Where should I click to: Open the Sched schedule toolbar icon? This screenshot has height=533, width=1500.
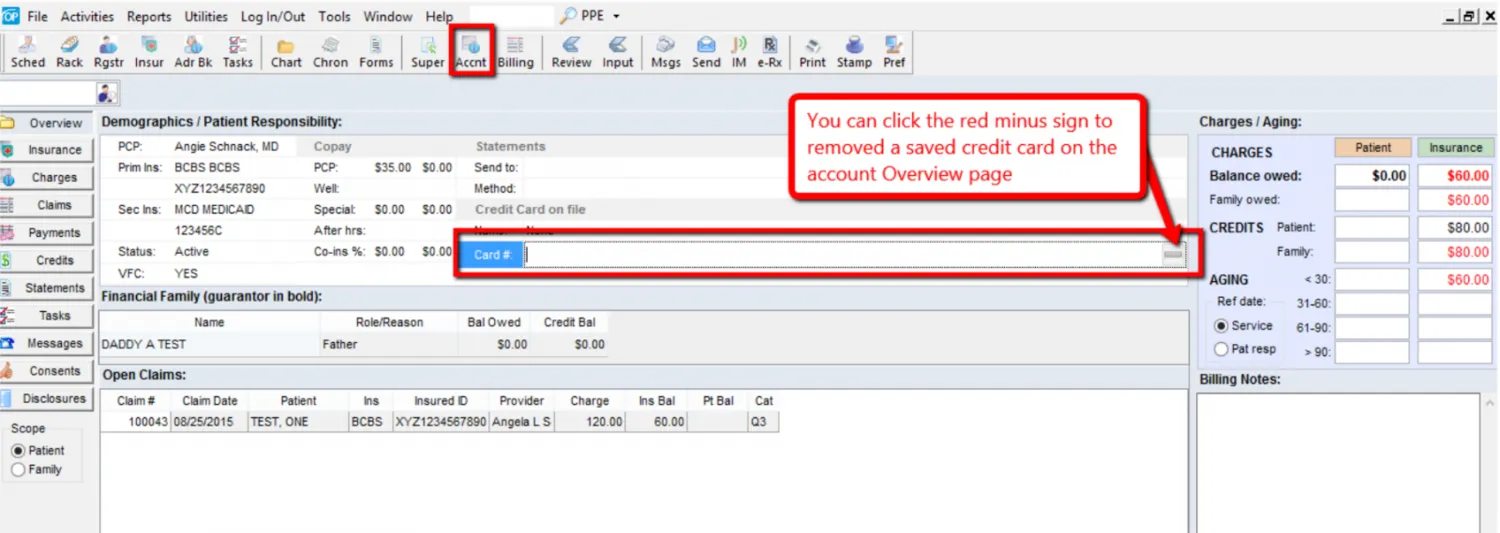pos(27,52)
